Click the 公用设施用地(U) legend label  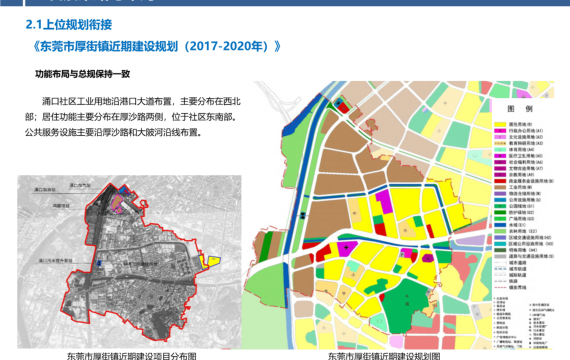coord(525,200)
